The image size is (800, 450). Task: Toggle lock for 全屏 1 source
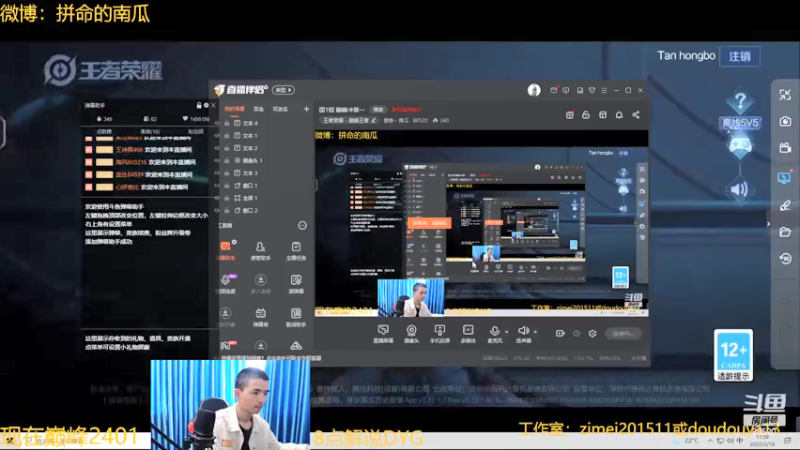tap(227, 198)
